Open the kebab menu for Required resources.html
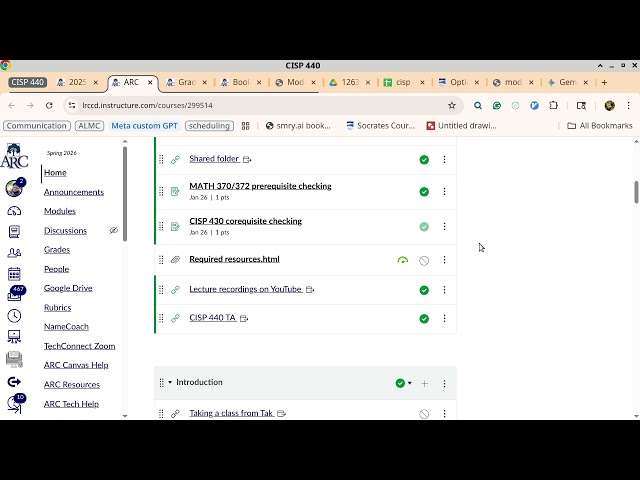The image size is (640, 480). pos(444,260)
